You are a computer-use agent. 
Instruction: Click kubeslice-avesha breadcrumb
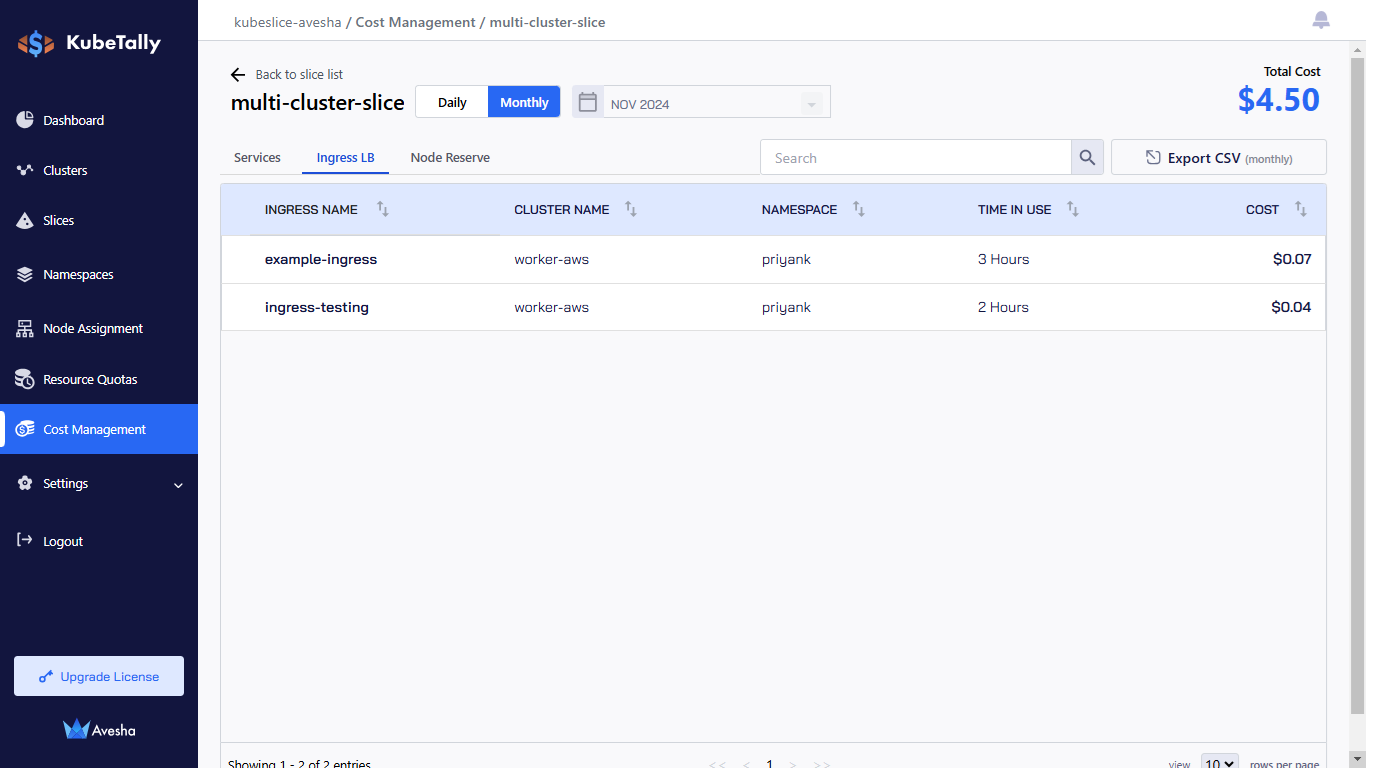(x=287, y=22)
